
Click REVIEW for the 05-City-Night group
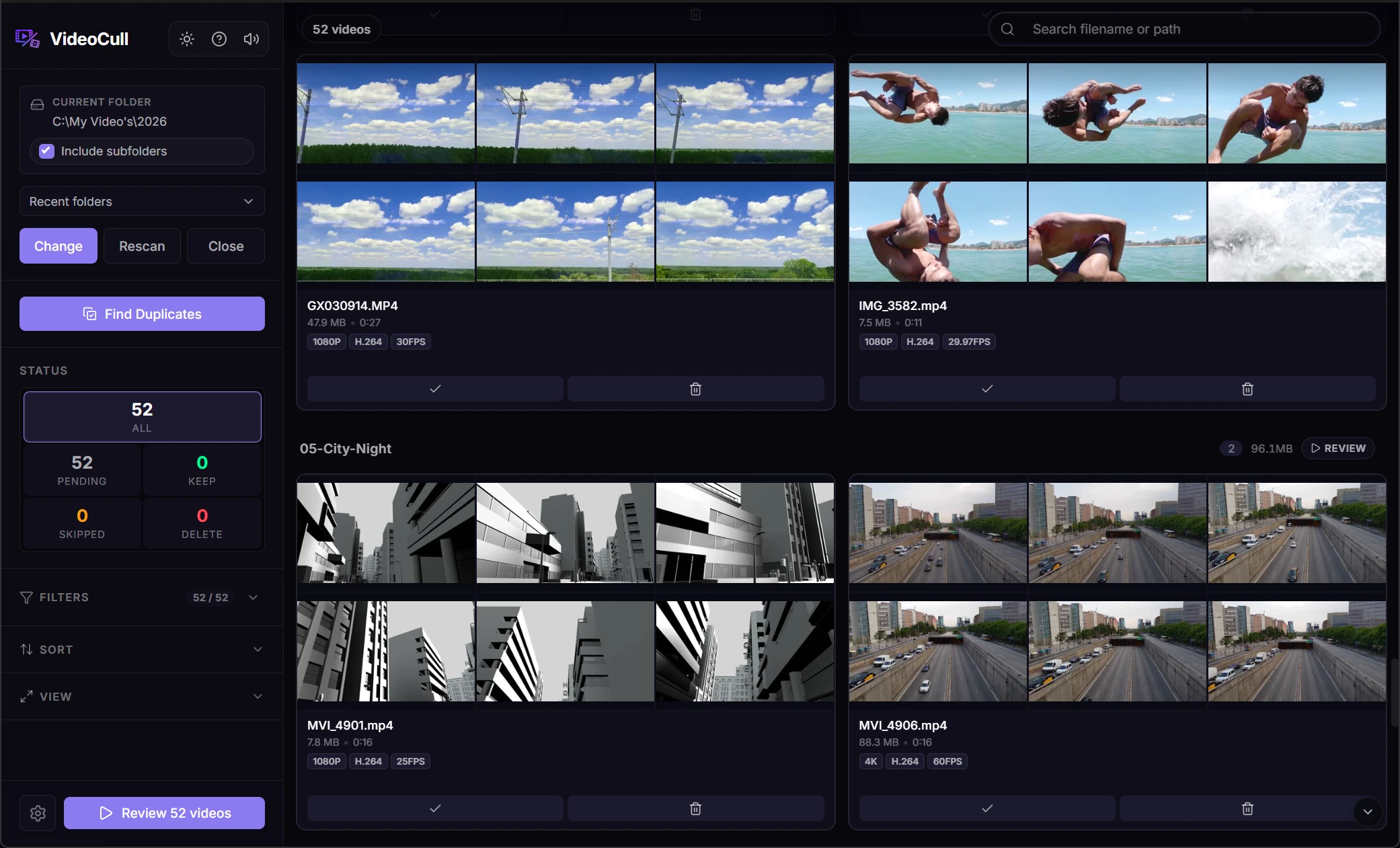[x=1338, y=449]
